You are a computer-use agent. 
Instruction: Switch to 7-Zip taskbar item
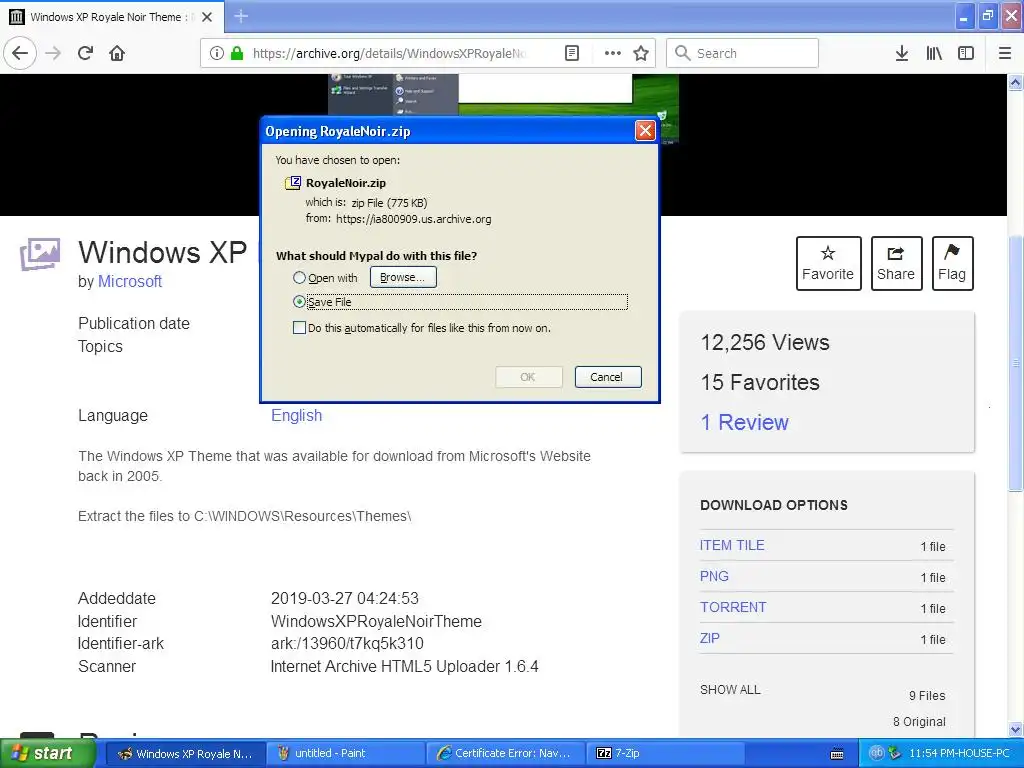point(665,754)
